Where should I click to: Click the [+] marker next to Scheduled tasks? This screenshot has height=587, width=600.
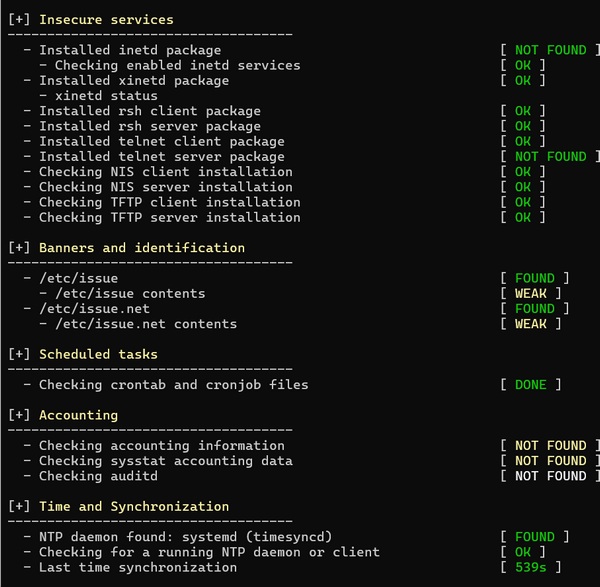(x=19, y=354)
